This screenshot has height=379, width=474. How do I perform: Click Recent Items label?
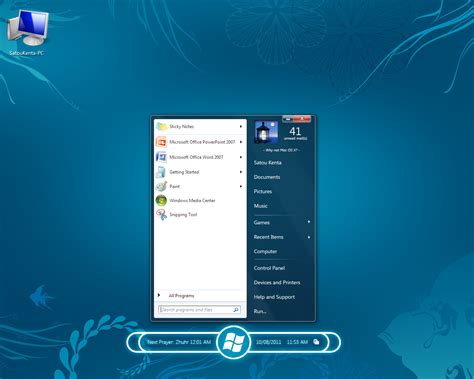pyautogui.click(x=268, y=237)
